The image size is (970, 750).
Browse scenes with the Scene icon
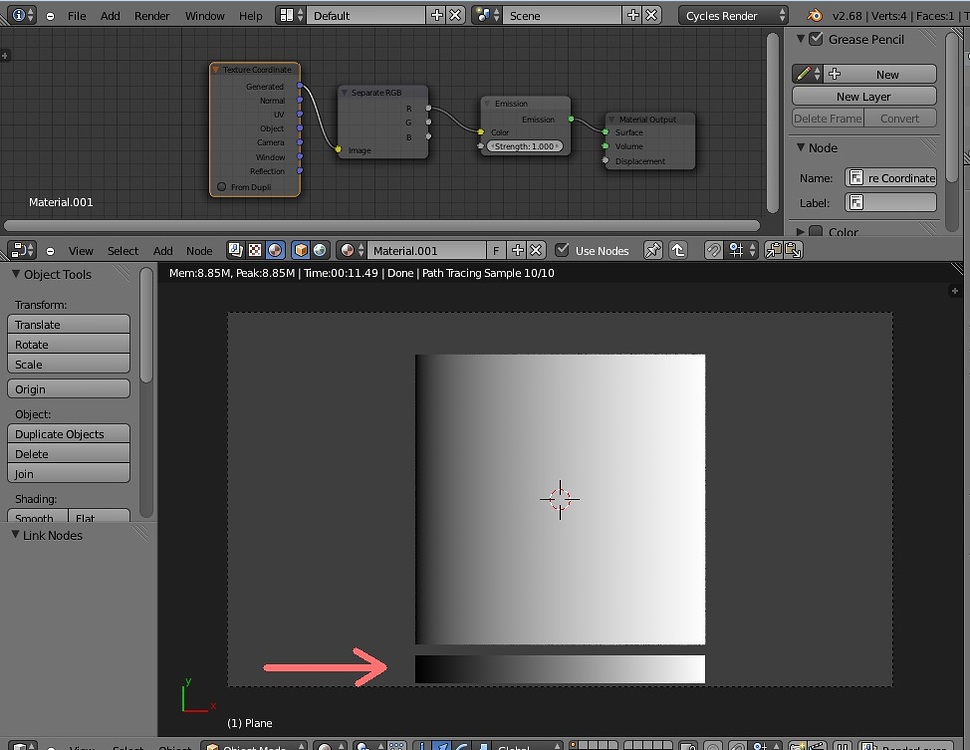click(x=487, y=15)
